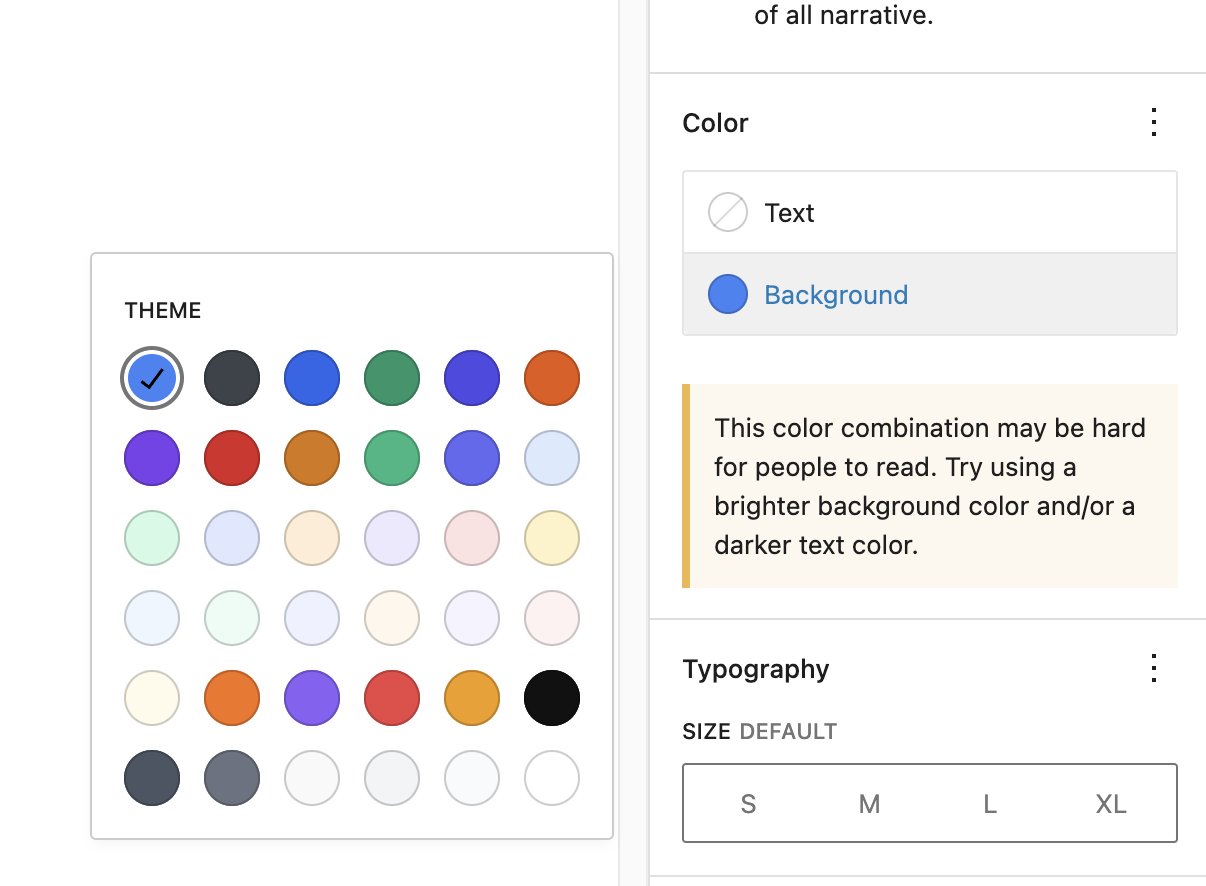Select the gold-orange swatch beside black

click(x=472, y=698)
